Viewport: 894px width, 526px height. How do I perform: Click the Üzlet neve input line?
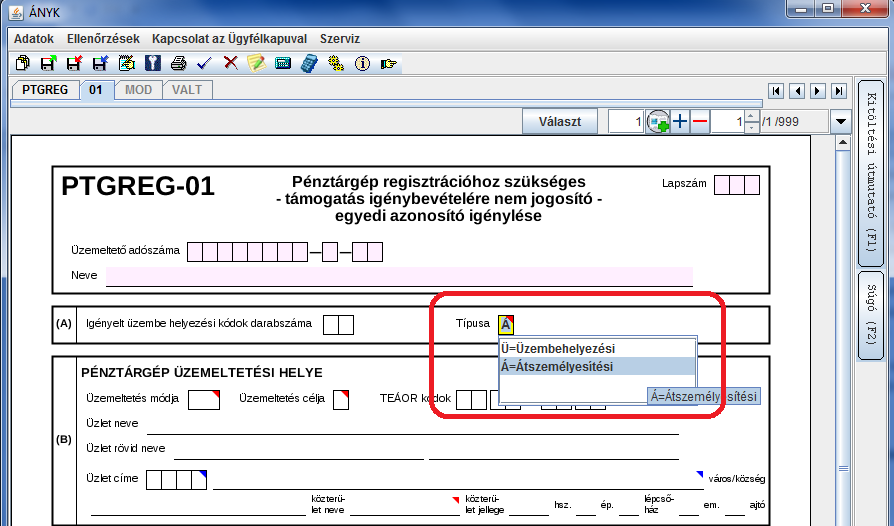pos(412,425)
